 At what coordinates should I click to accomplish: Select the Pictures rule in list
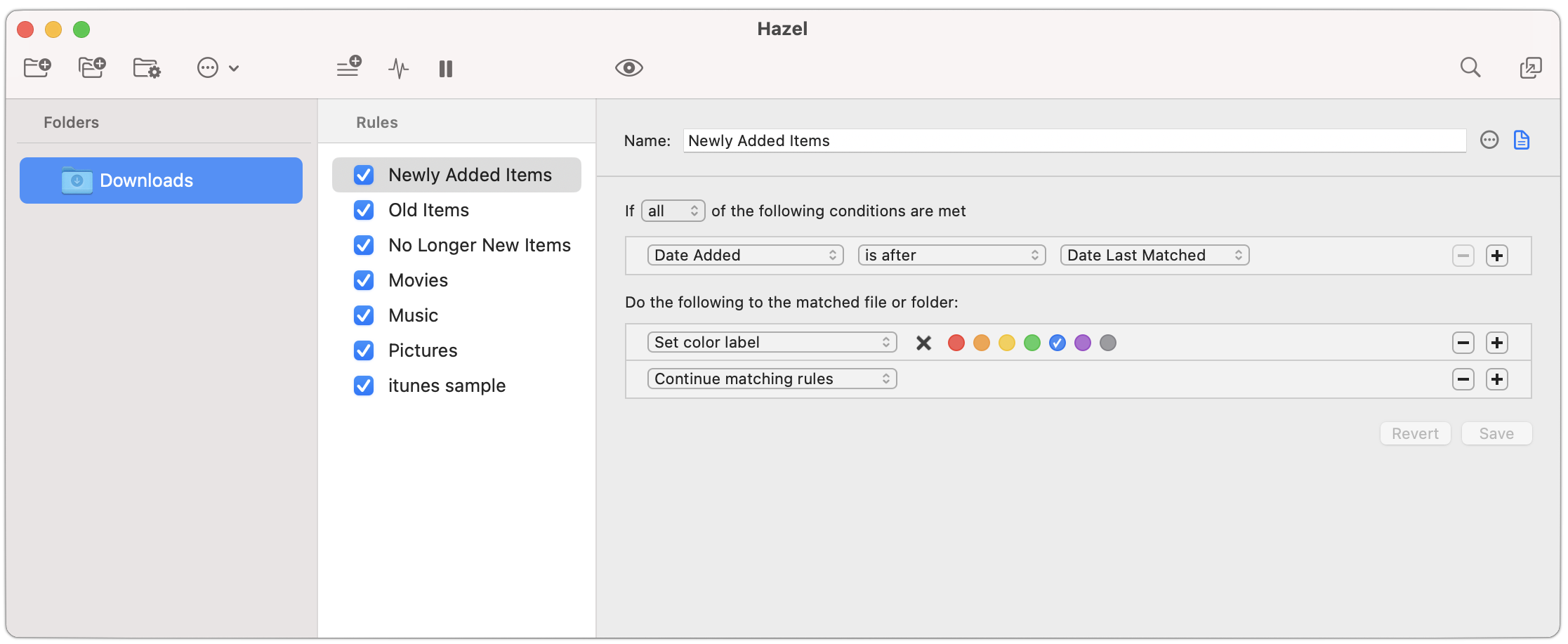(423, 350)
